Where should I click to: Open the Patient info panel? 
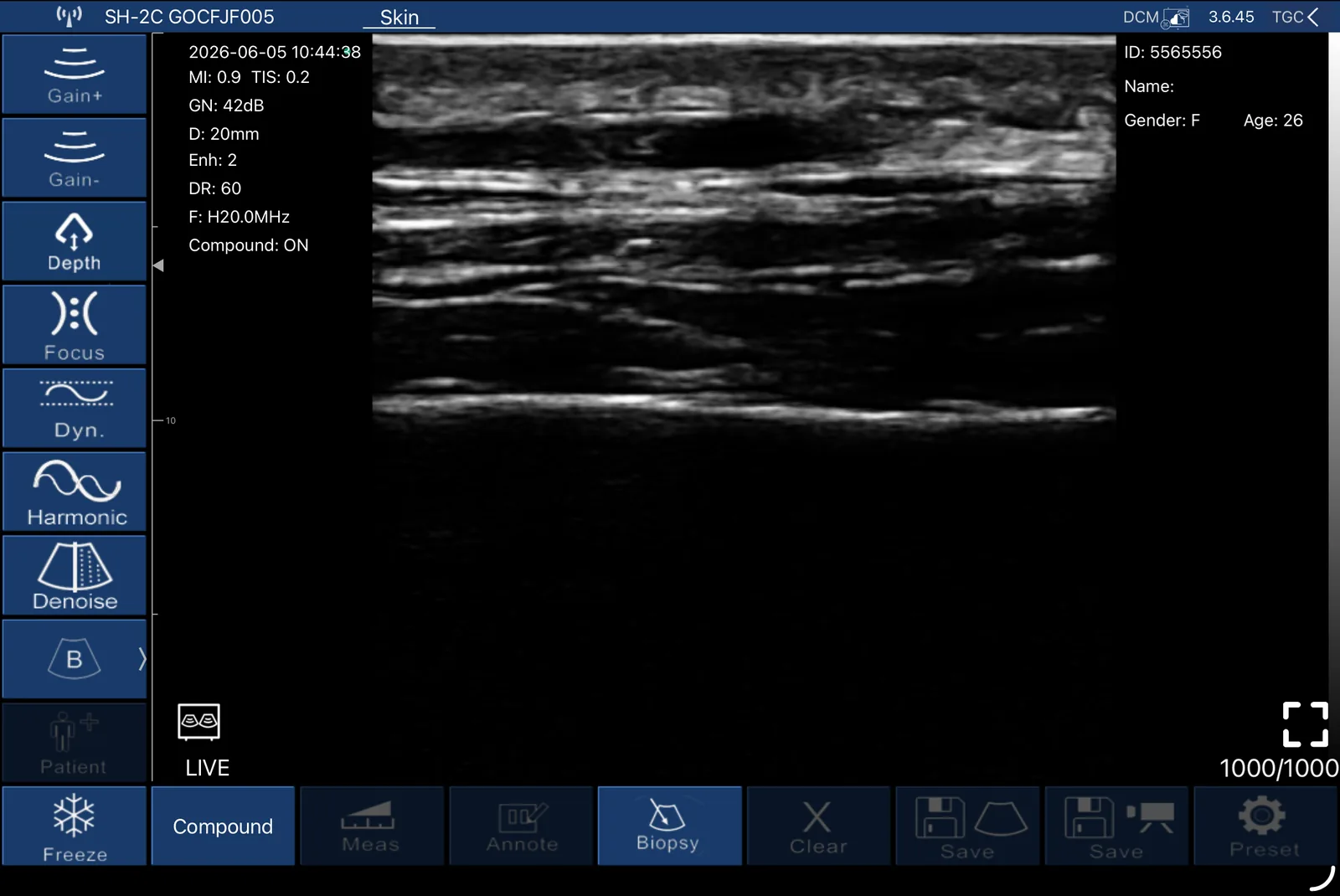(x=75, y=743)
